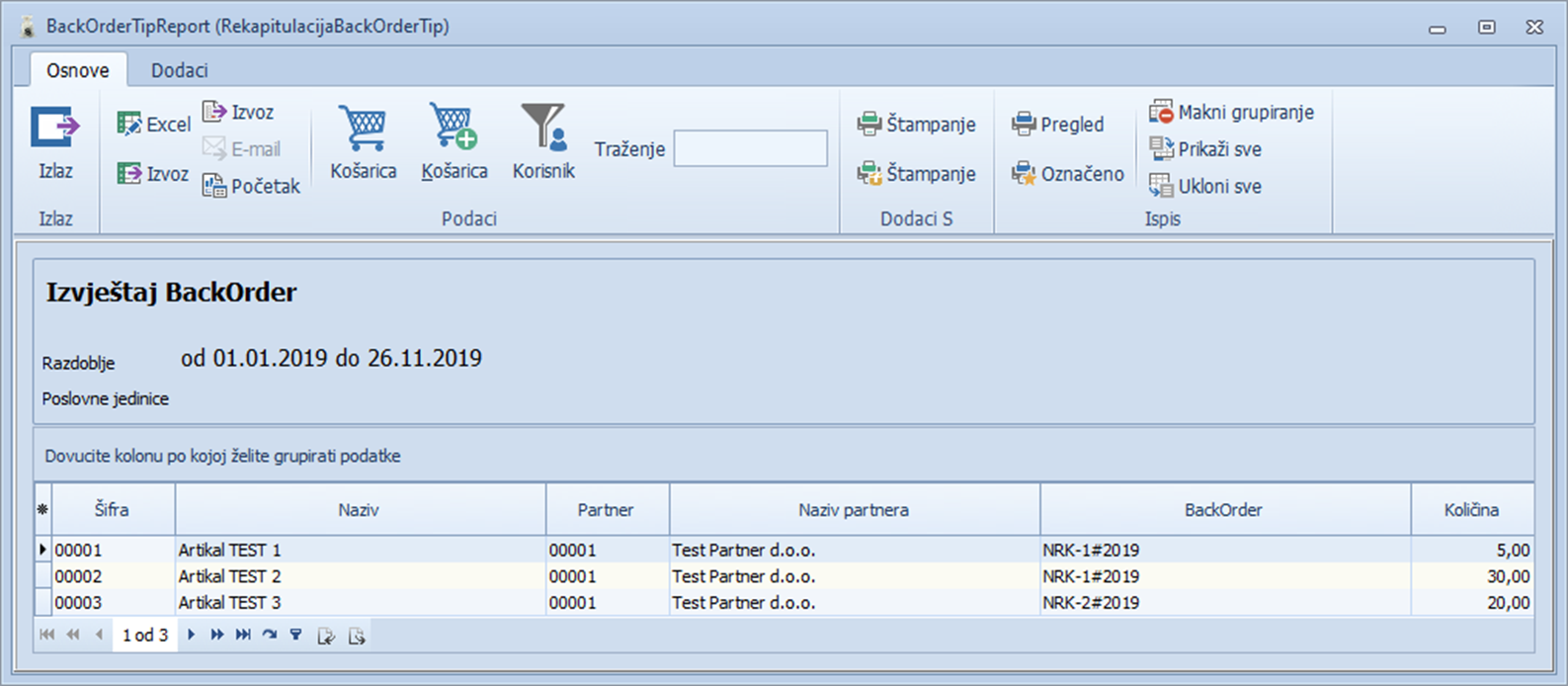
Task: Click the BackOrder column header
Action: [1223, 510]
